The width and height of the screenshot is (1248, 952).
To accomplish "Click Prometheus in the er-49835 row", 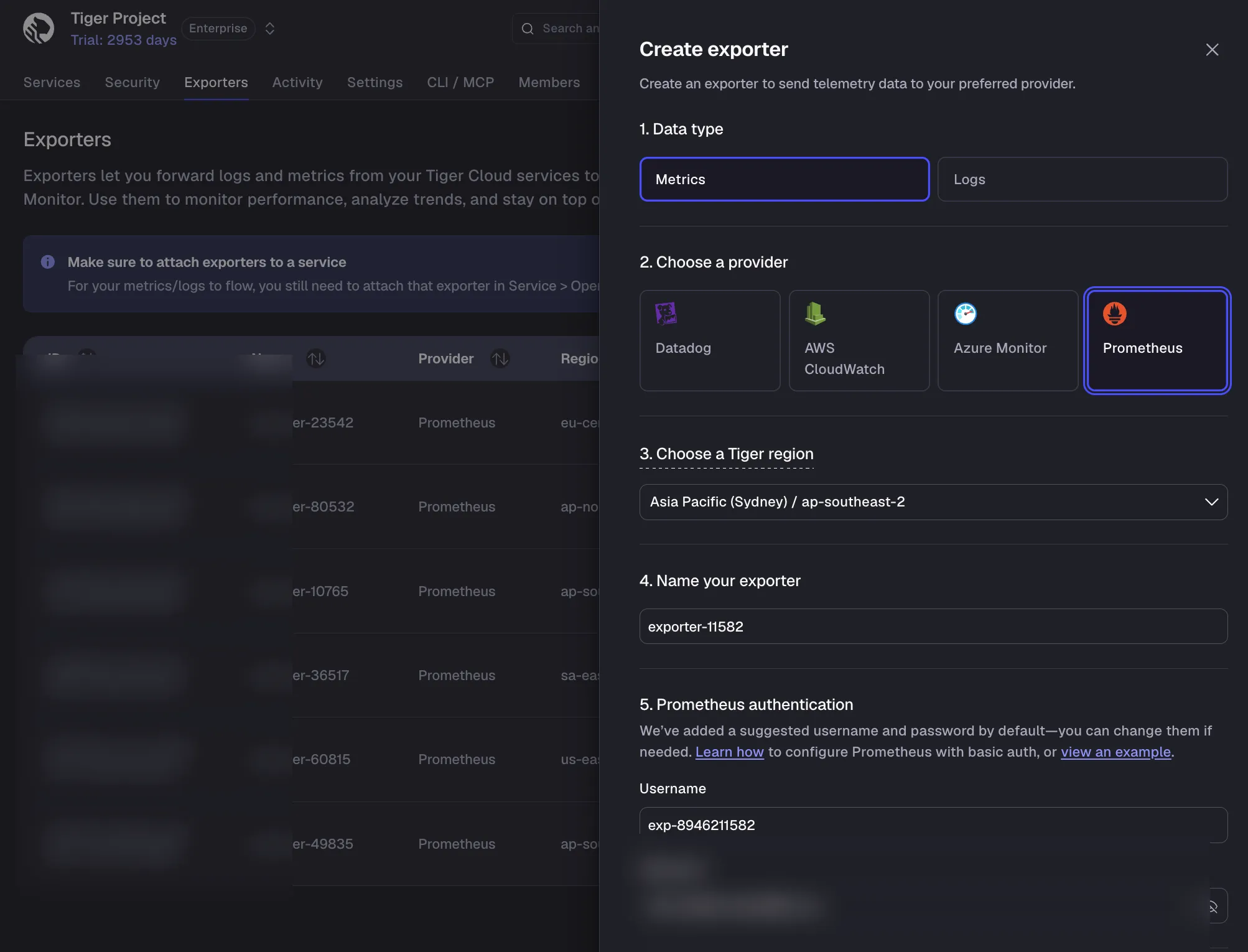I will 457,844.
